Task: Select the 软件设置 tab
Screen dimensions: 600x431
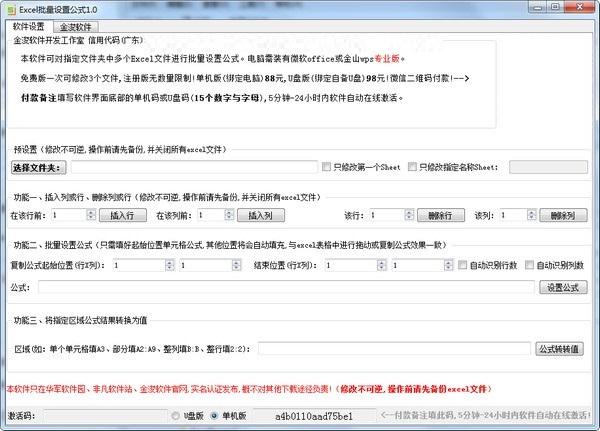Action: point(30,26)
